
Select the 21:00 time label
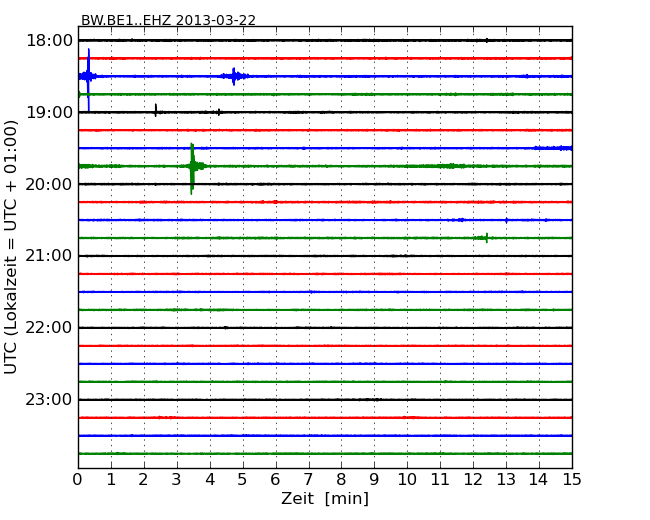coord(49,256)
